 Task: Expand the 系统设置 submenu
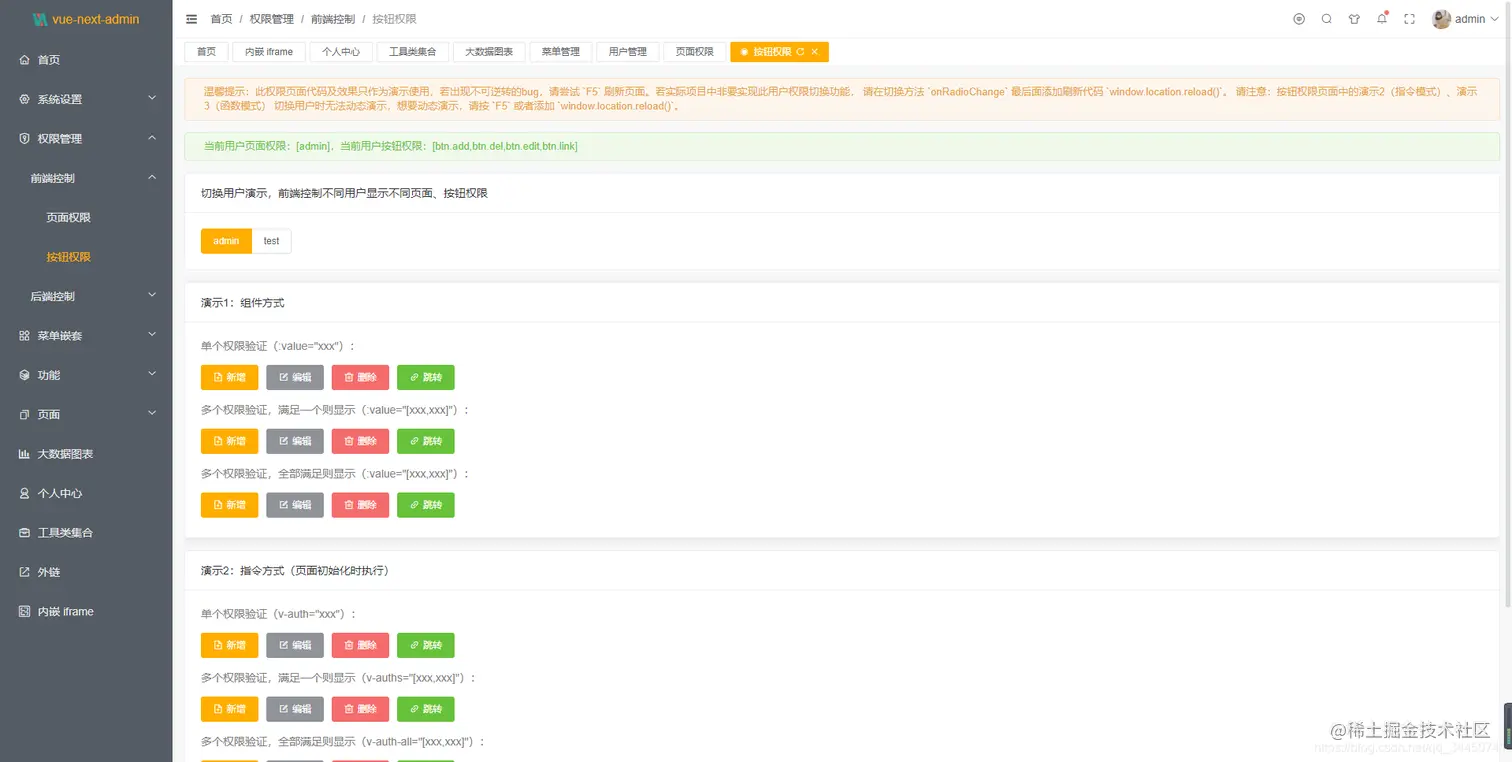click(x=152, y=99)
